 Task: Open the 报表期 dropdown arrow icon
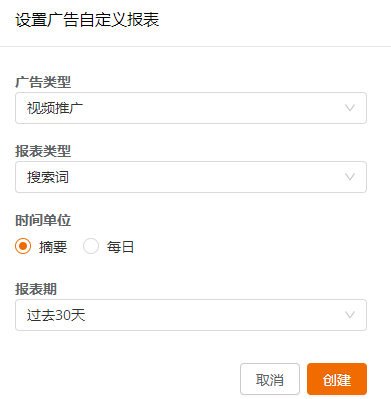click(350, 315)
